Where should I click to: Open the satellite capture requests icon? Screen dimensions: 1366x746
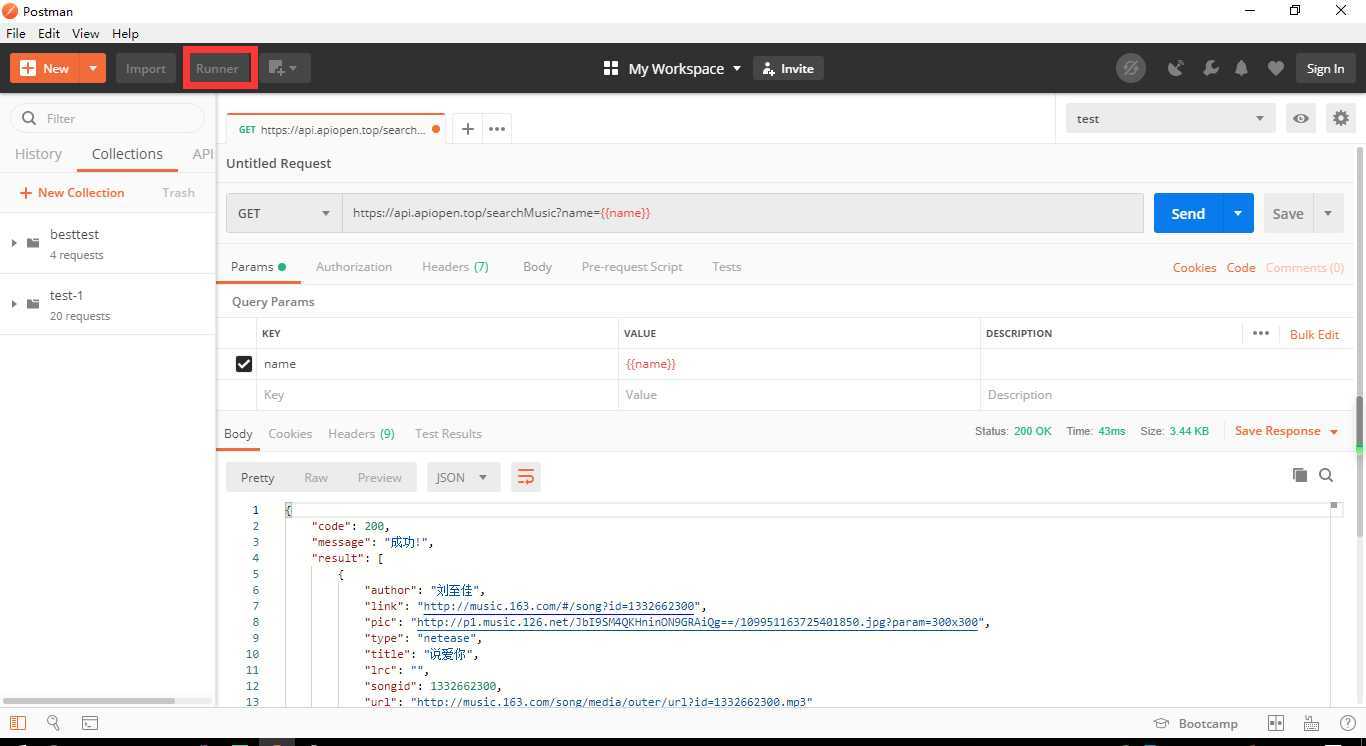(x=1176, y=68)
